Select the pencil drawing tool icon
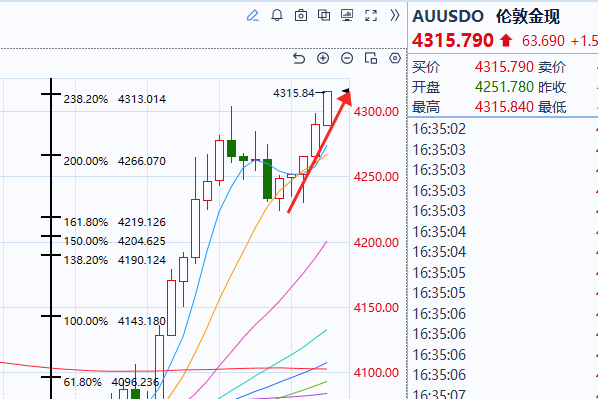598x399 pixels. coord(252,16)
